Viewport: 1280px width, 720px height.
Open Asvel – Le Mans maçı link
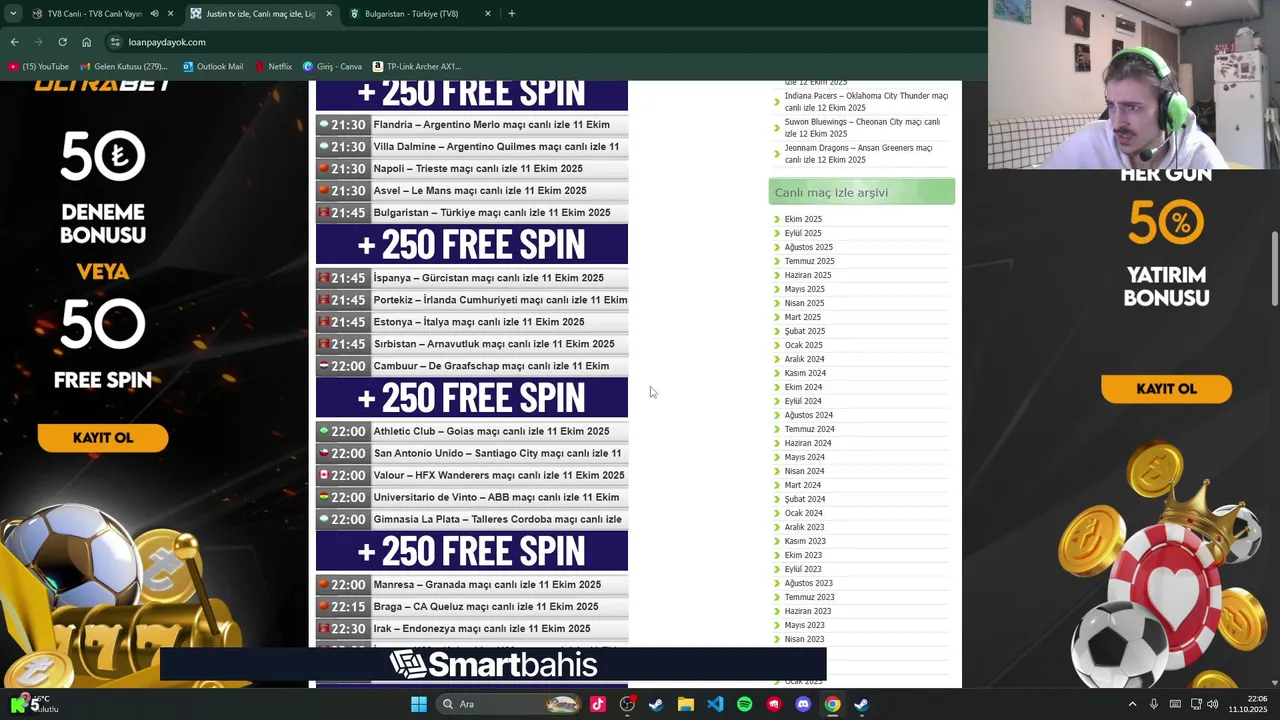480,191
